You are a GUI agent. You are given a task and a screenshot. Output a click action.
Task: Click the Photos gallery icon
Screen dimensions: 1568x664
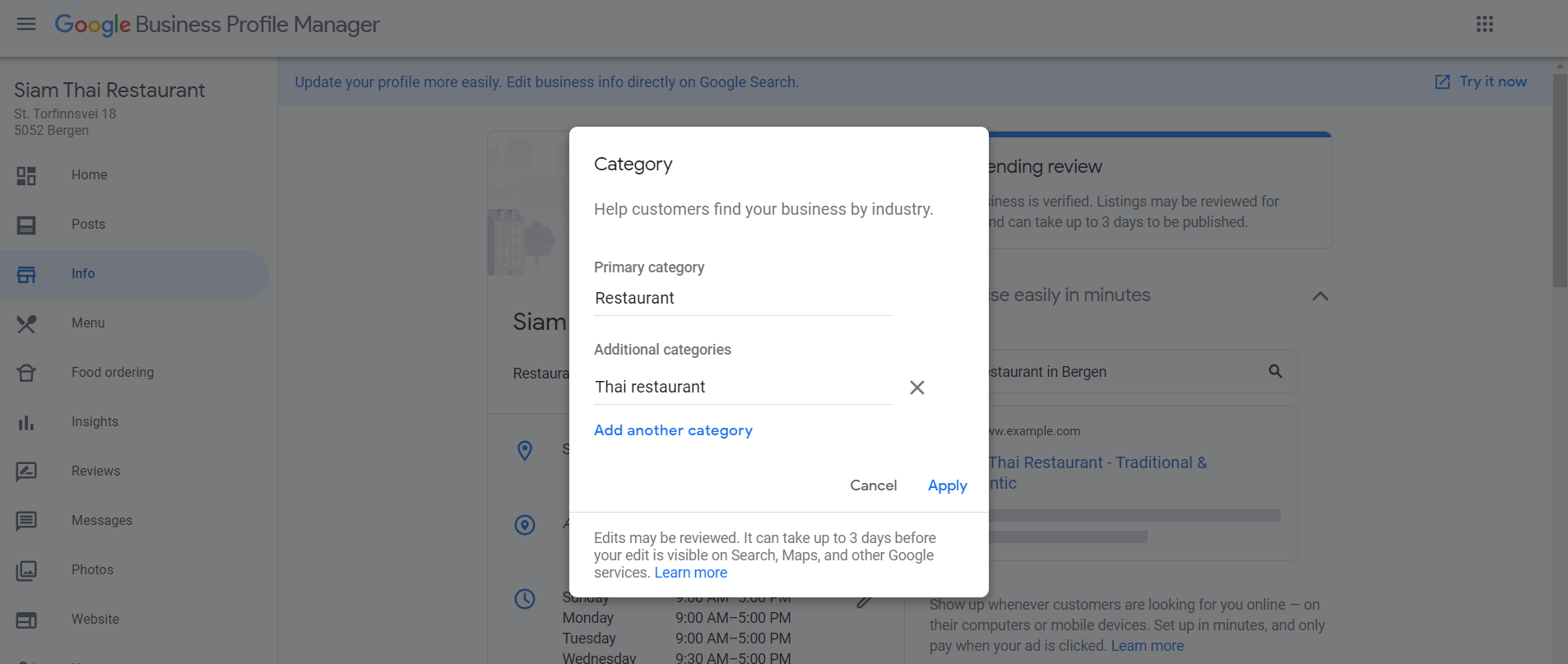26,570
